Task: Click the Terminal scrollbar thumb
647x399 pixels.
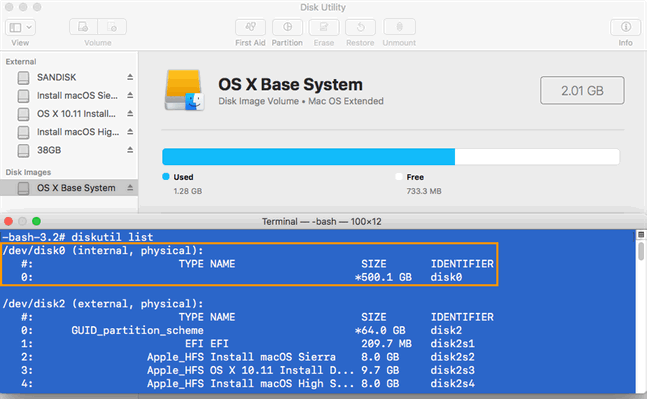Action: click(641, 251)
